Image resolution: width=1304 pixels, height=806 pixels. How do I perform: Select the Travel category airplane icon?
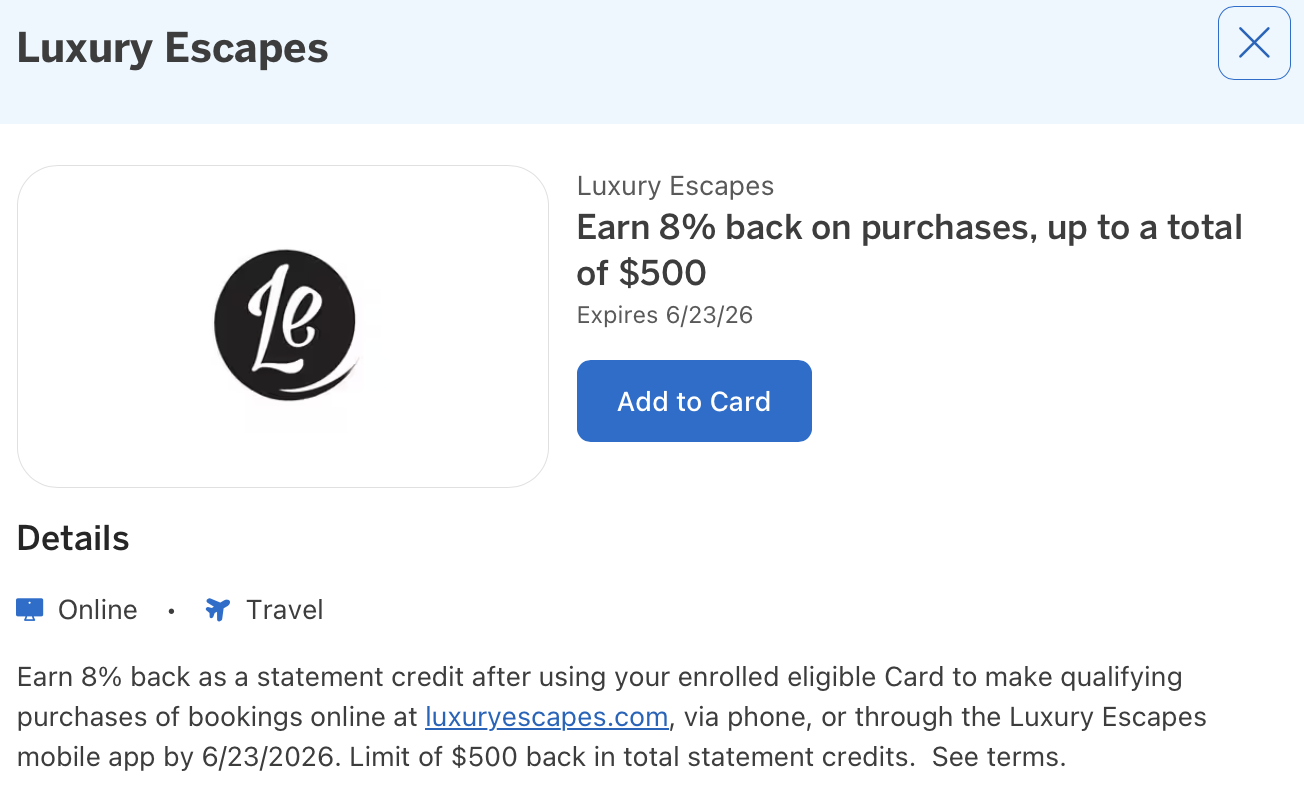click(217, 609)
